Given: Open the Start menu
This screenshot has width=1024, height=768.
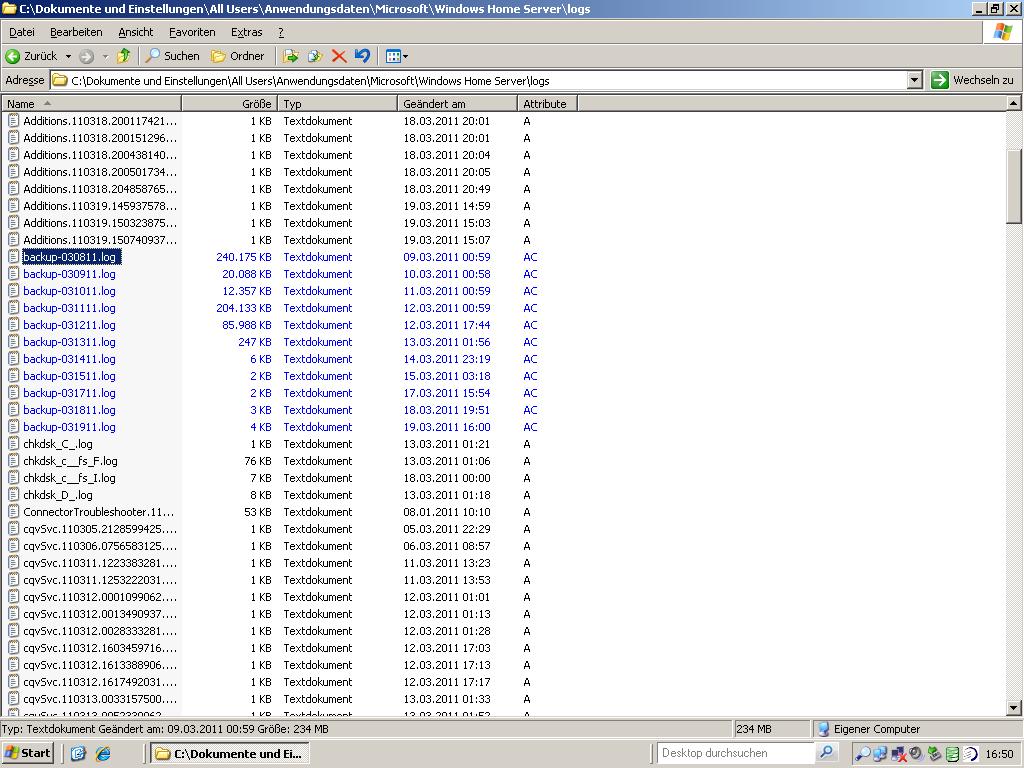Looking at the screenshot, I should 28,753.
